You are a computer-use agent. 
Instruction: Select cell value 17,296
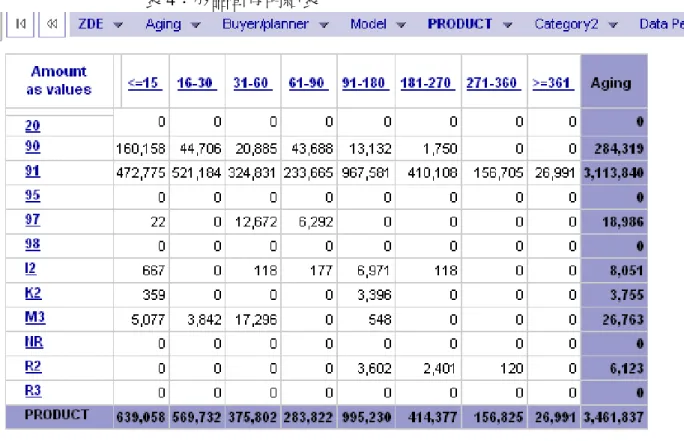click(x=256, y=320)
